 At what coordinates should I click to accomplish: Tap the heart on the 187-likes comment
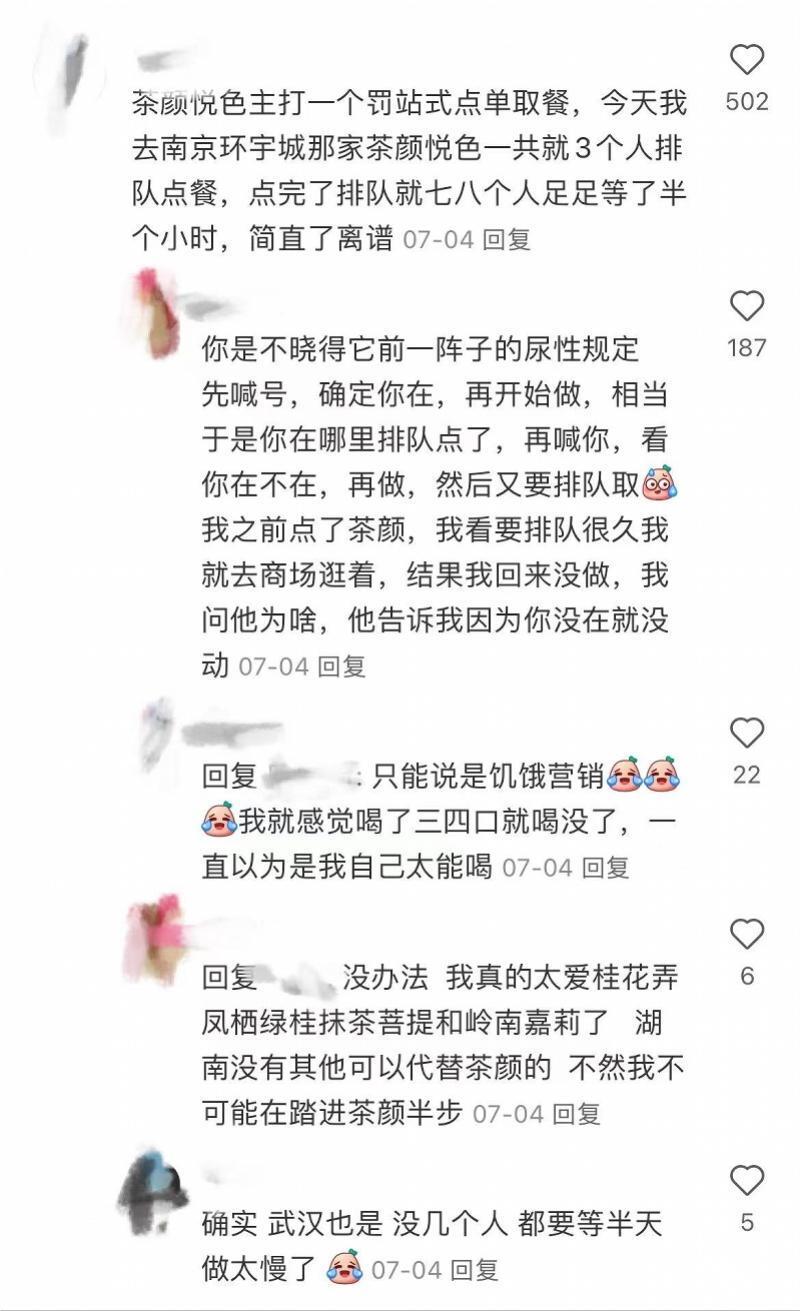(x=747, y=306)
